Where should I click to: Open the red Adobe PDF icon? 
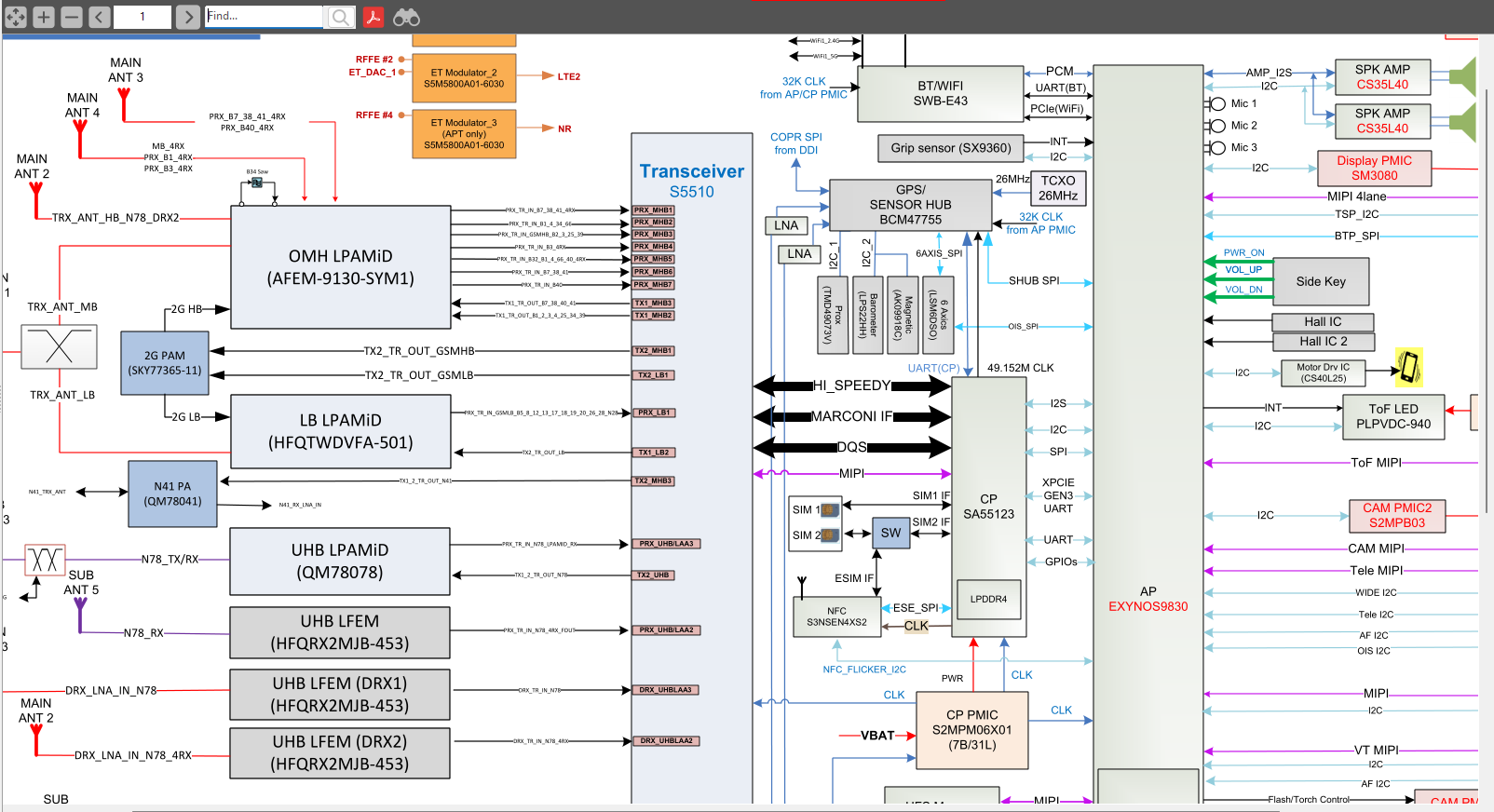373,16
